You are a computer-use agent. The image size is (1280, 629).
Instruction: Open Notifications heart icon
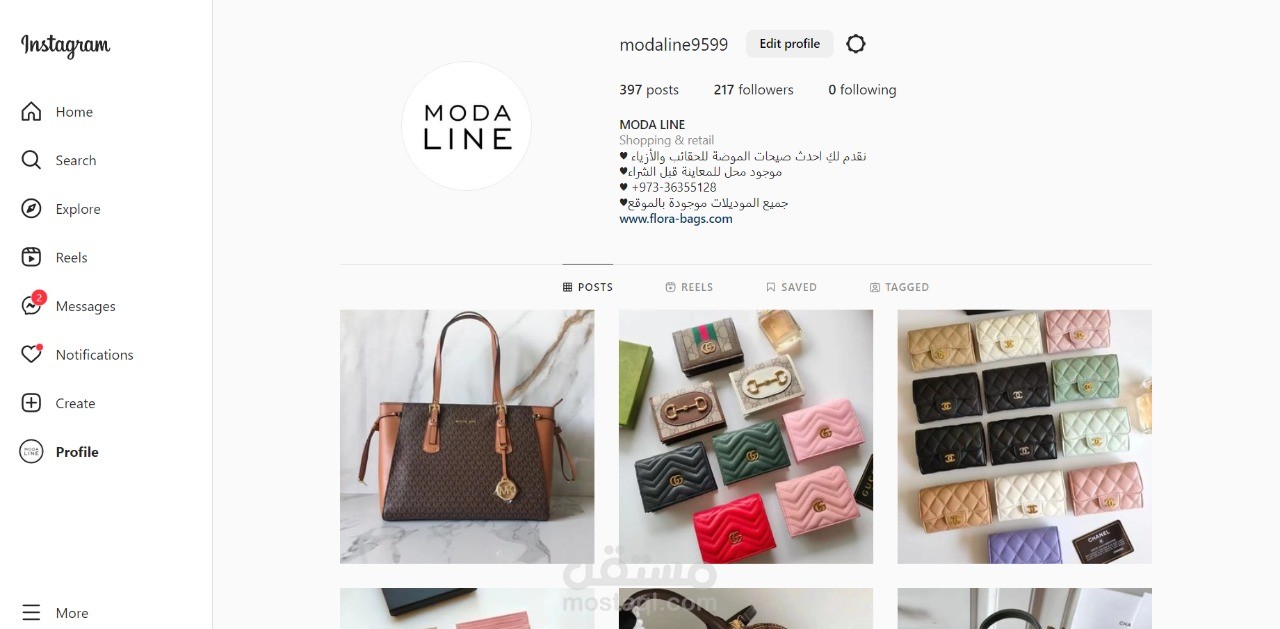pyautogui.click(x=32, y=354)
